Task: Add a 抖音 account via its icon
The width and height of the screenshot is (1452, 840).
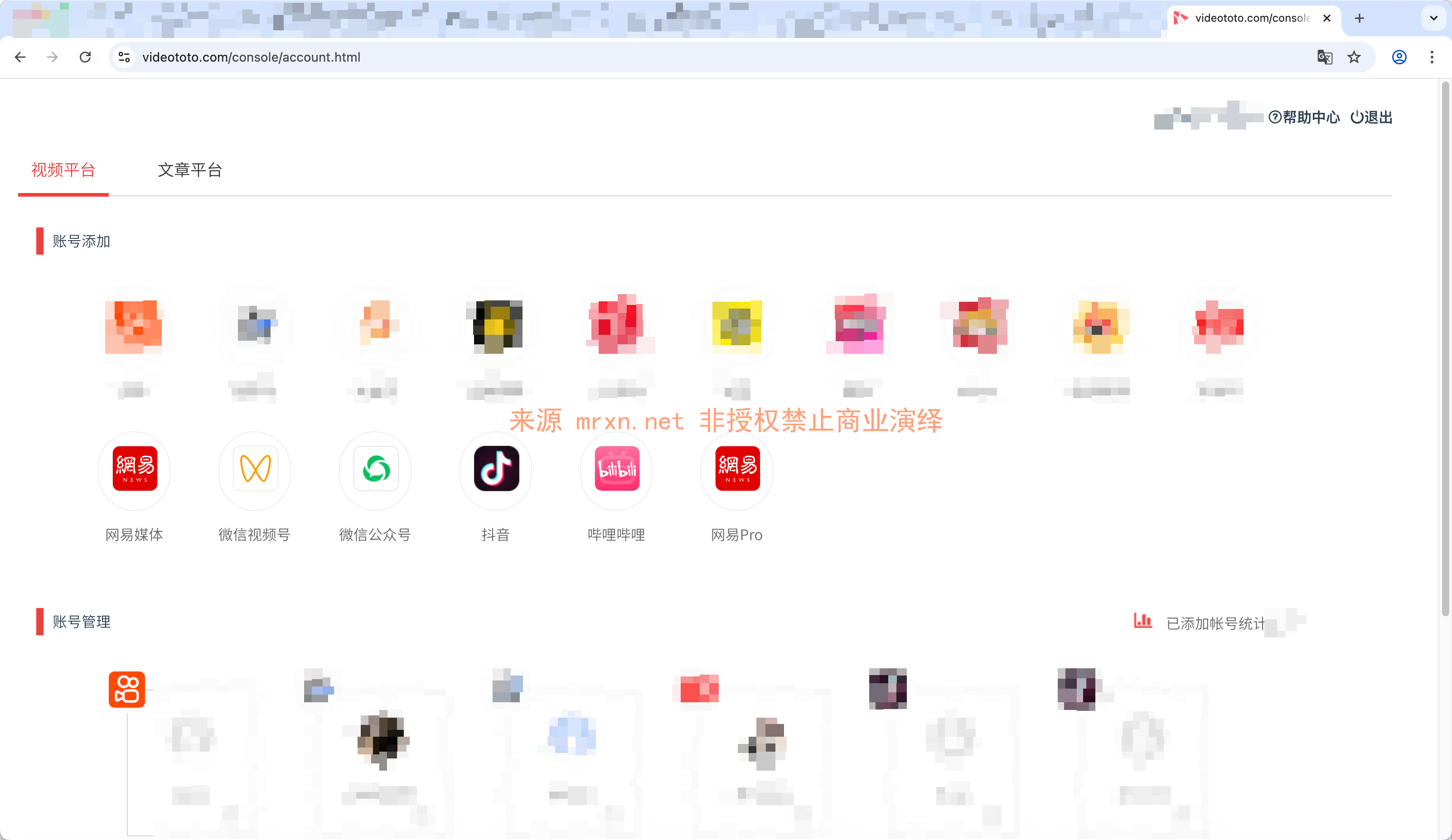Action: pyautogui.click(x=496, y=468)
